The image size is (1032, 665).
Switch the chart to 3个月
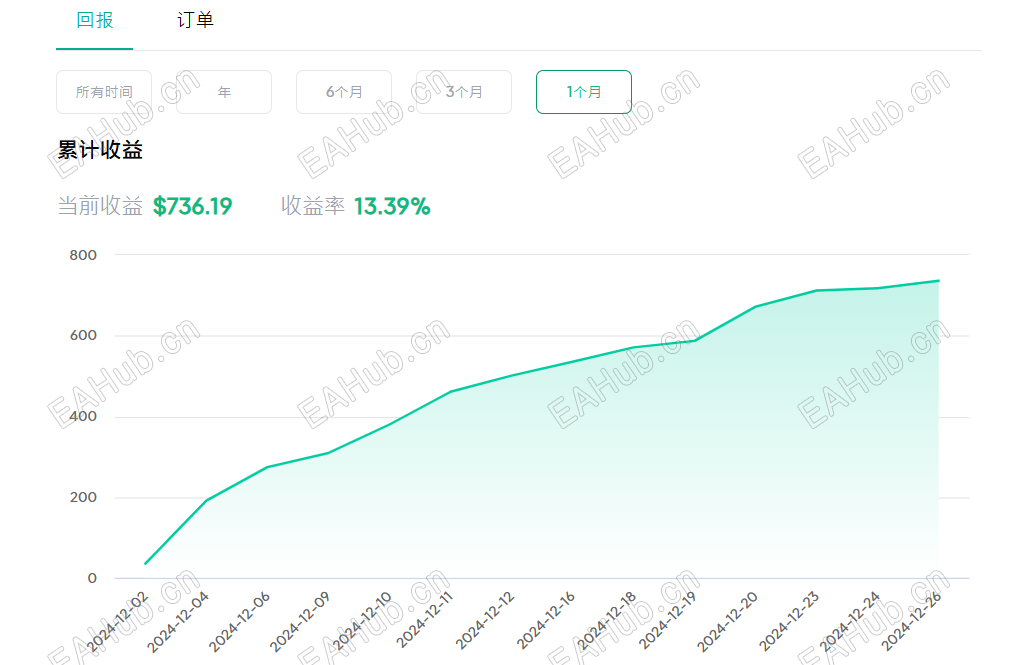[464, 92]
